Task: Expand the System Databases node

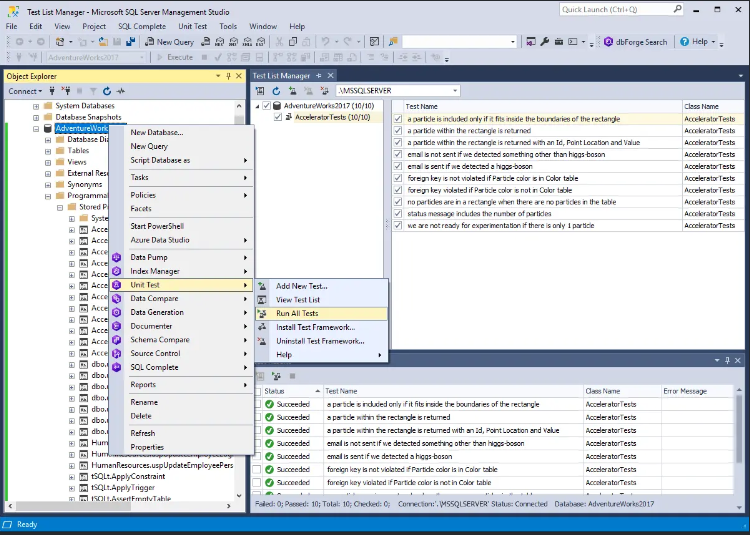Action: coord(36,106)
